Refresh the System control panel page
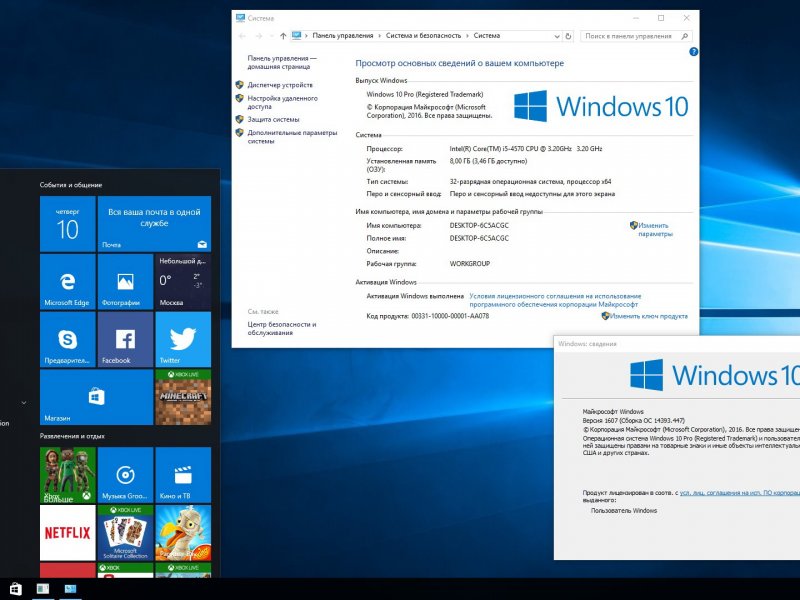 coord(568,36)
